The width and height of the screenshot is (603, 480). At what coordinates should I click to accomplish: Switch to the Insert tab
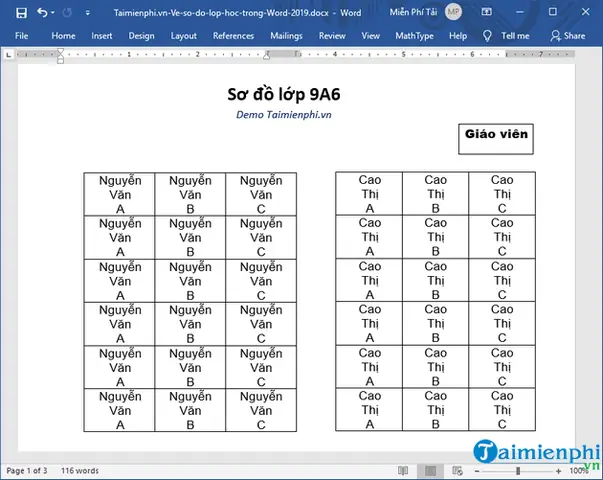102,36
